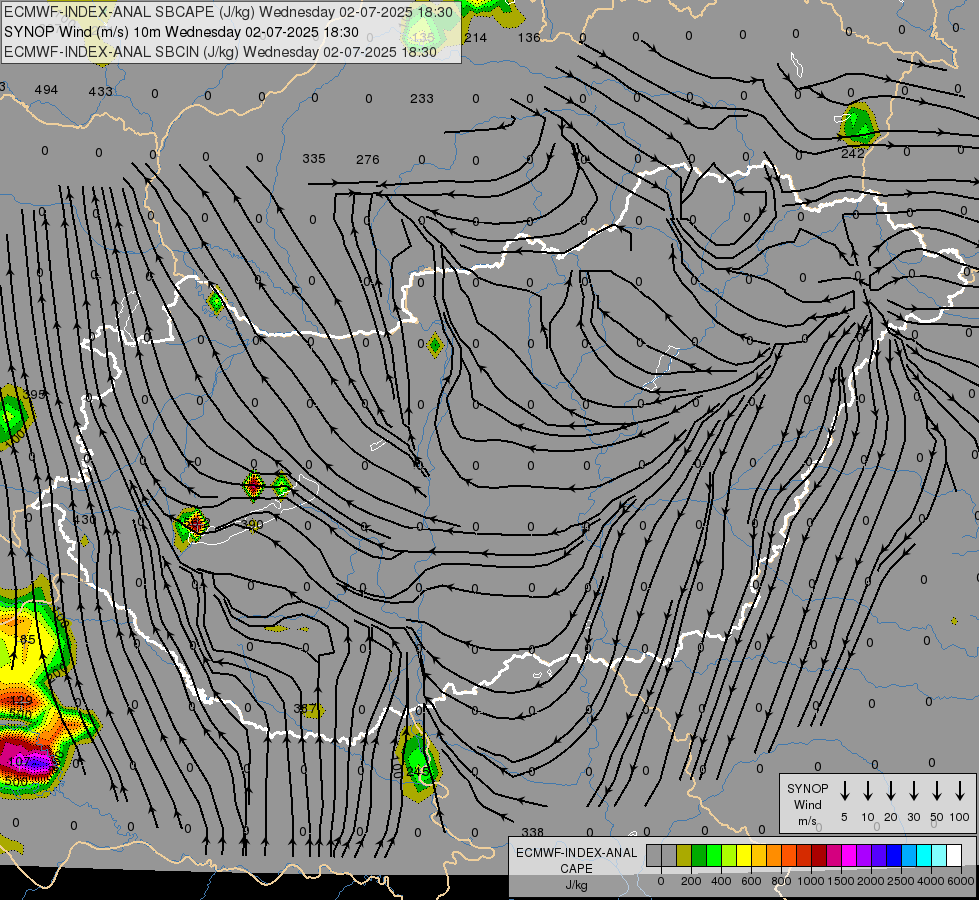Click the 2500 label on the CAPE scale
The width and height of the screenshot is (979, 900).
click(901, 881)
